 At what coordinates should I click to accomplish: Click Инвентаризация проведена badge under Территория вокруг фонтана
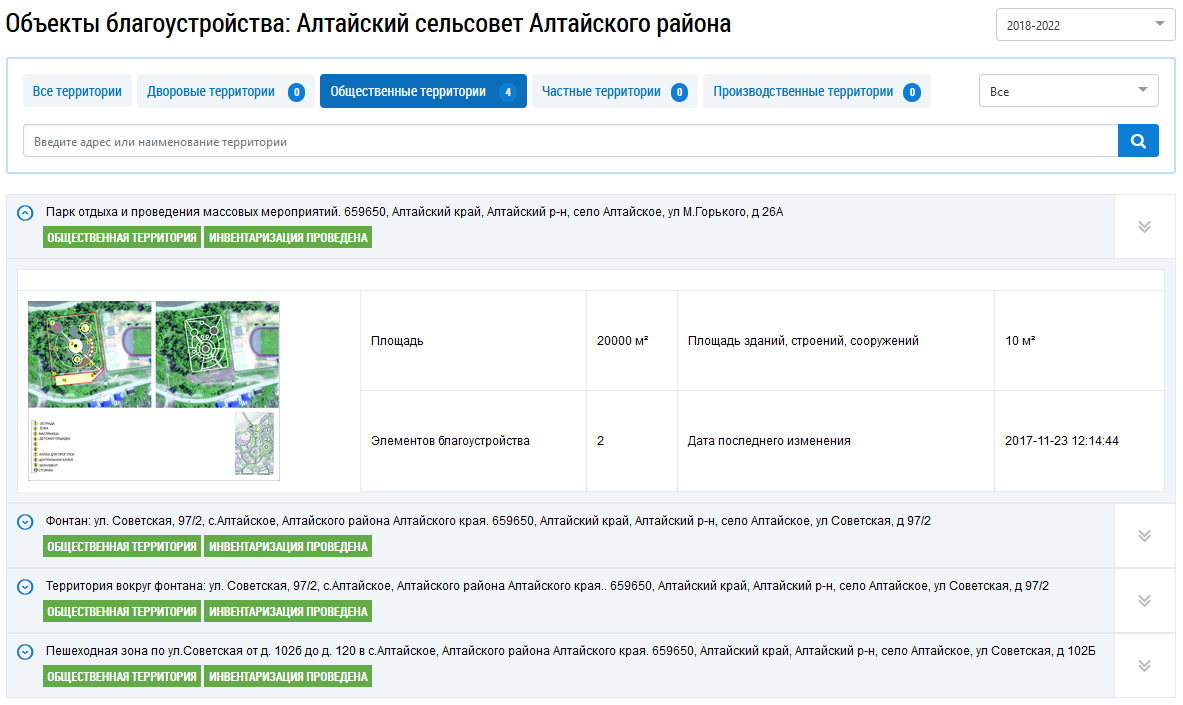point(287,611)
